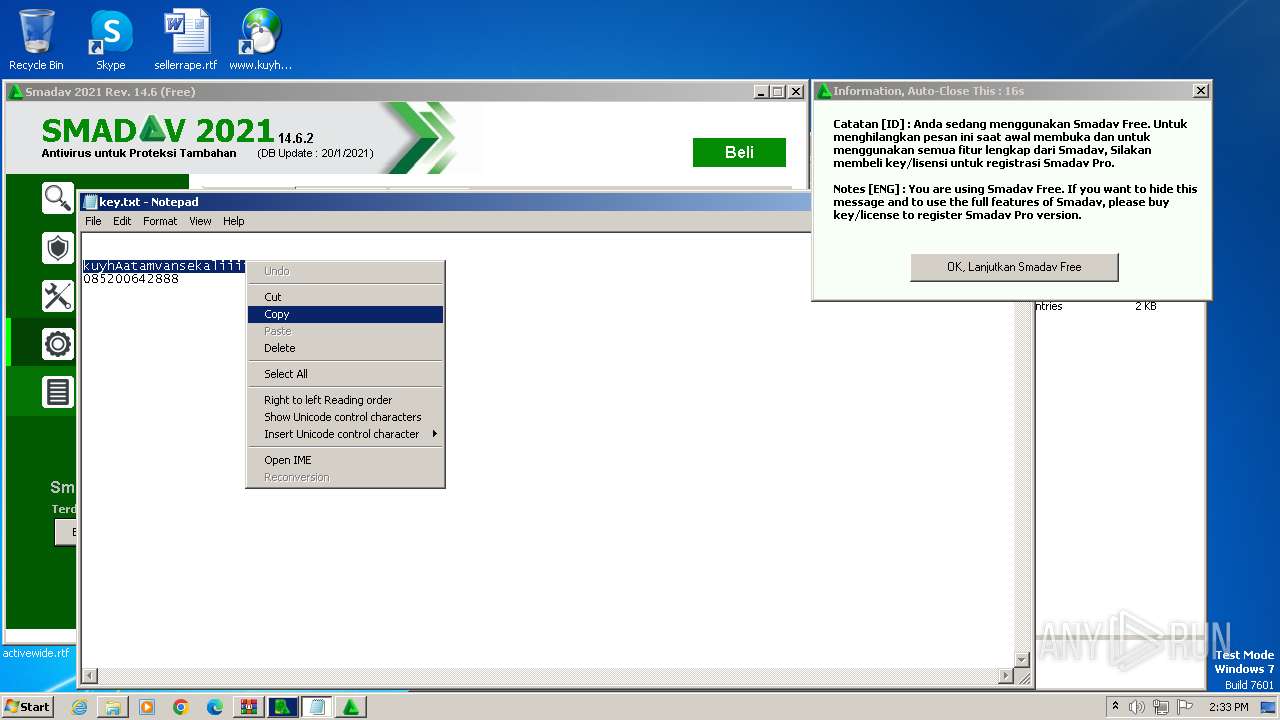
Task: Choose Delete in context menu
Action: point(345,348)
